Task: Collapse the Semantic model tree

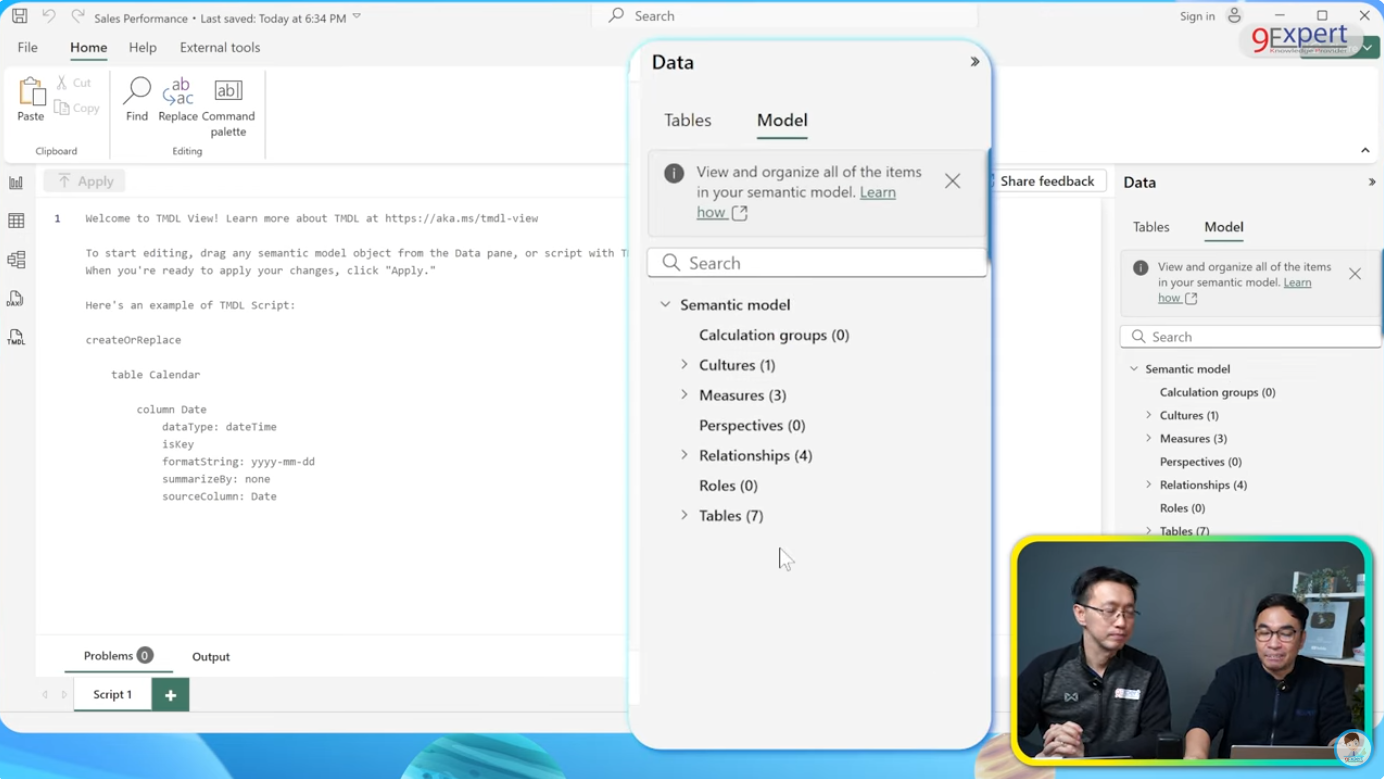Action: 666,304
